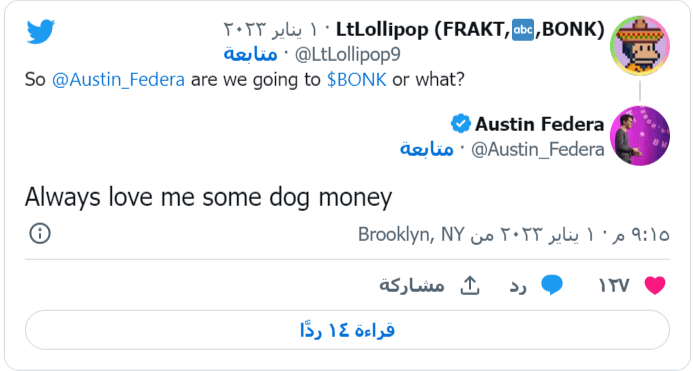The image size is (693, 371).
Task: Click the abc emoji in LtLollipop's name
Action: tap(523, 30)
